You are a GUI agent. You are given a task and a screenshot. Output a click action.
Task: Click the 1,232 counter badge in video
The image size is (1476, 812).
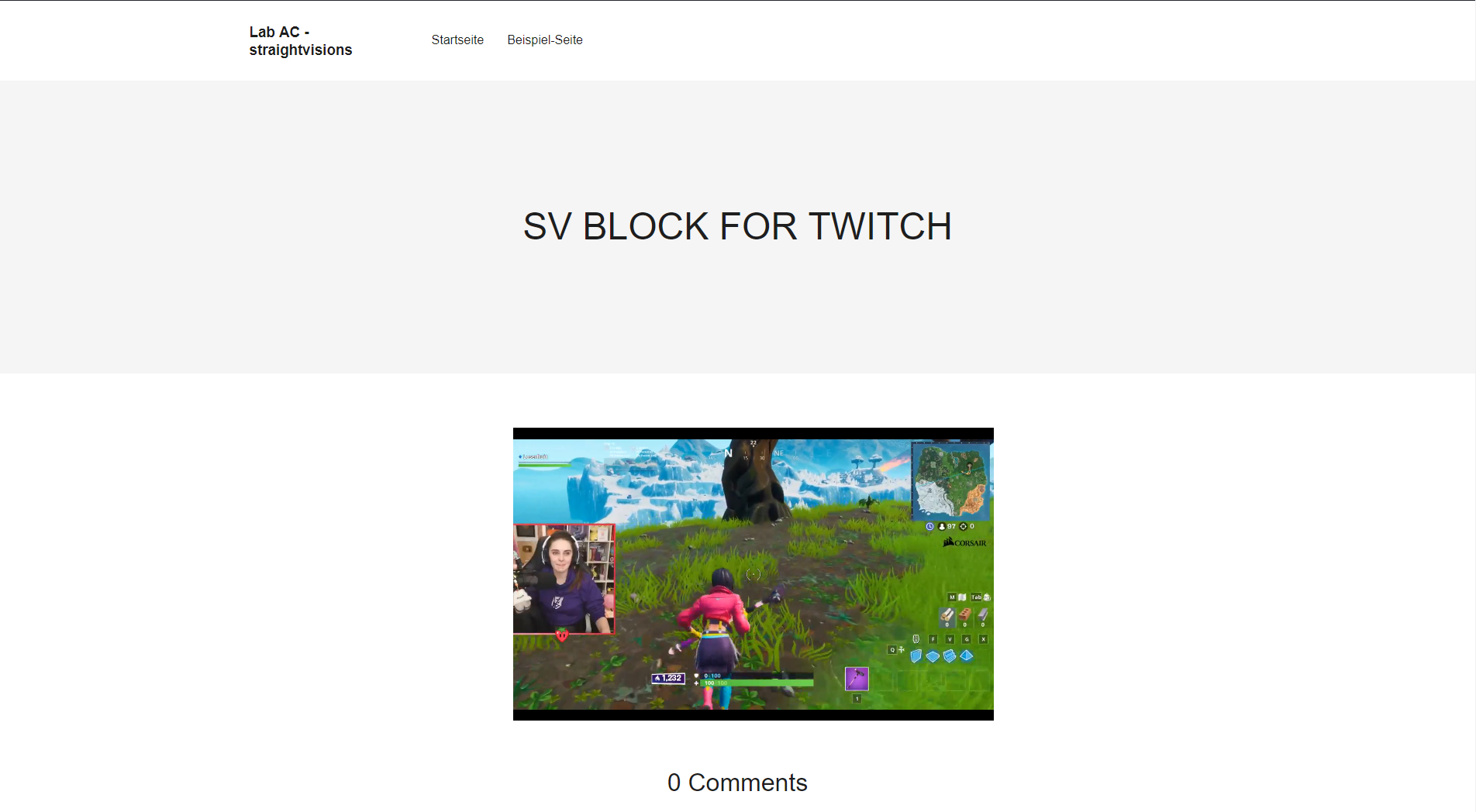tap(668, 678)
